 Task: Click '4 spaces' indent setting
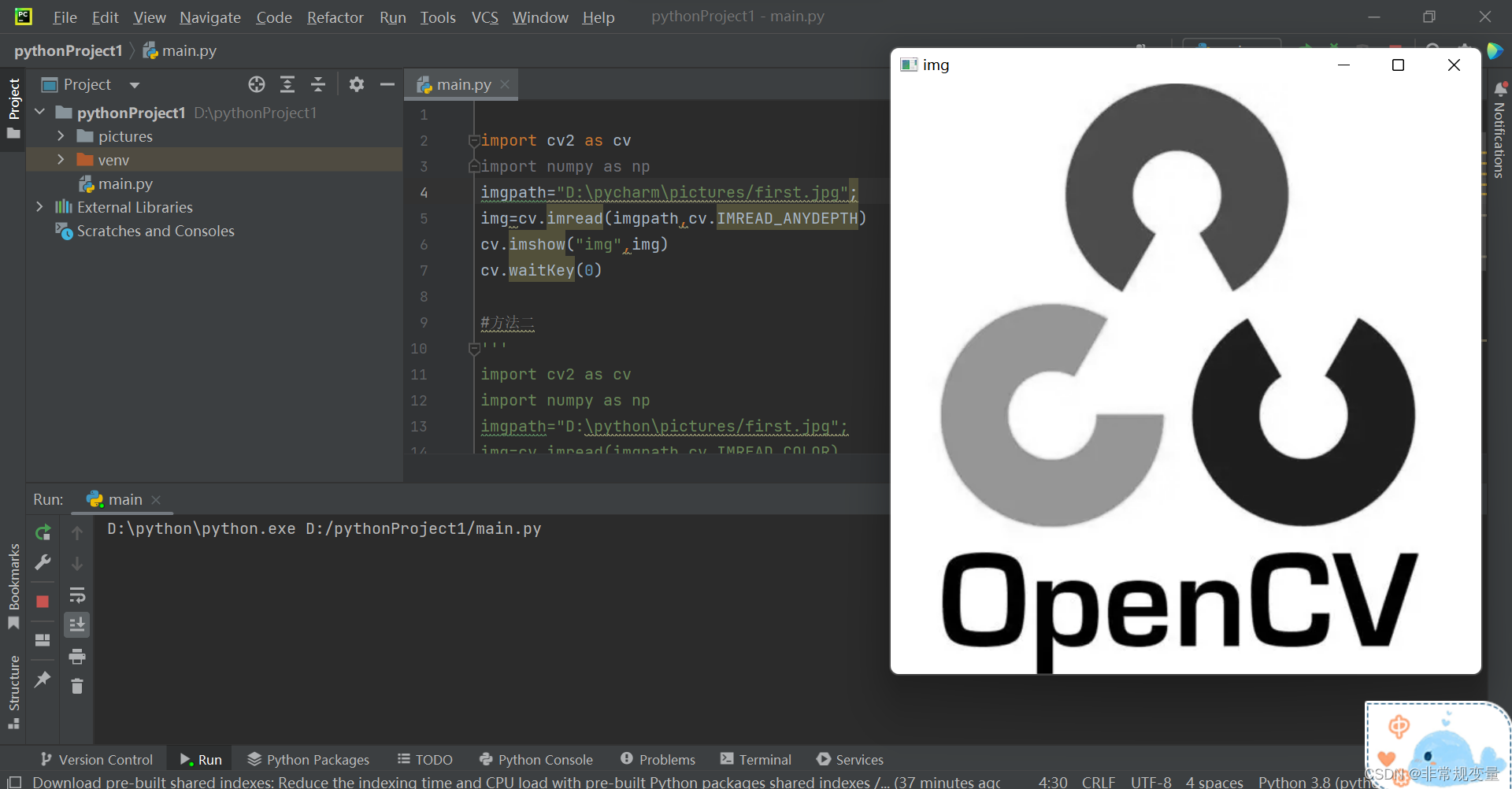1214,781
